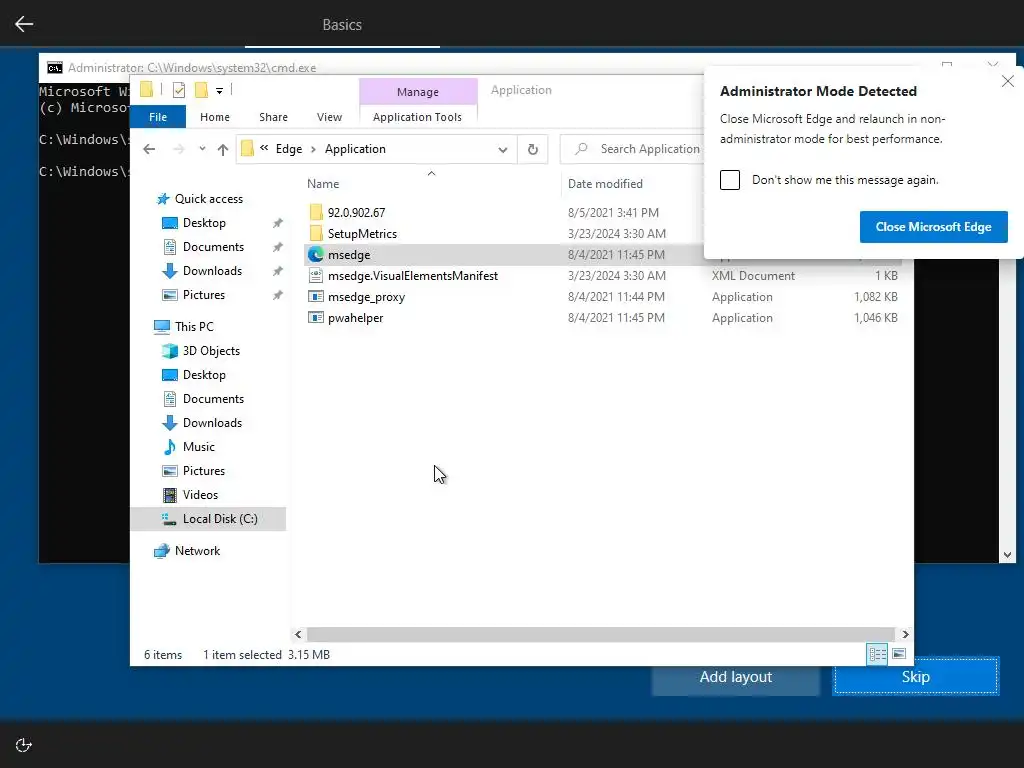Click the ease of access icon at bottom-left

tap(24, 745)
